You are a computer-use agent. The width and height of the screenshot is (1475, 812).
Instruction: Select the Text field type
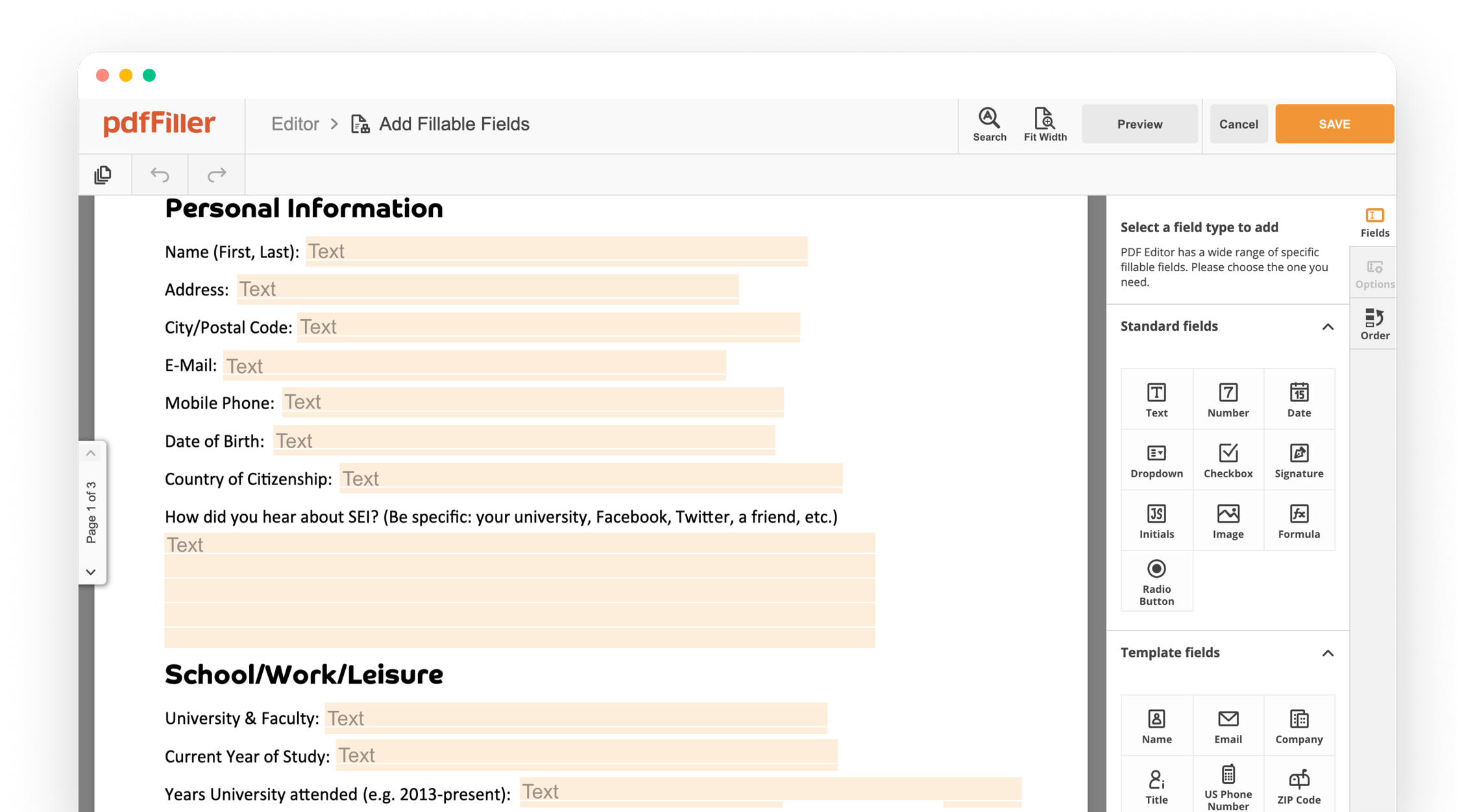(1156, 400)
